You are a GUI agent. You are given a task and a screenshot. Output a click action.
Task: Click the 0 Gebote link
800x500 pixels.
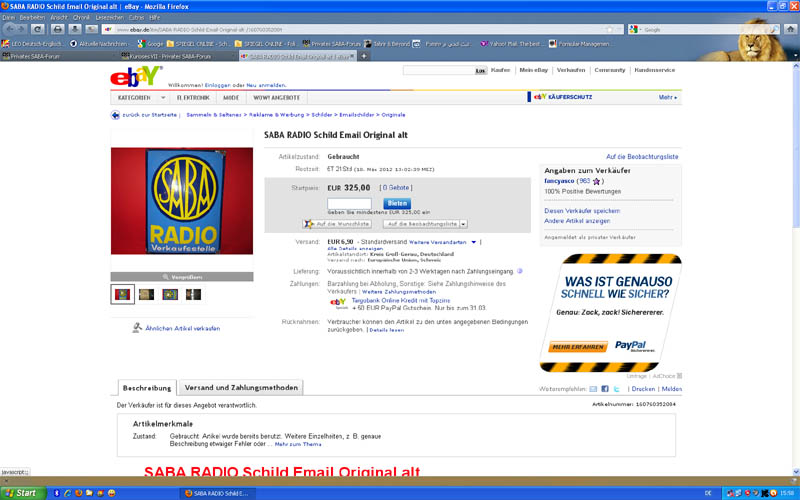(396, 188)
